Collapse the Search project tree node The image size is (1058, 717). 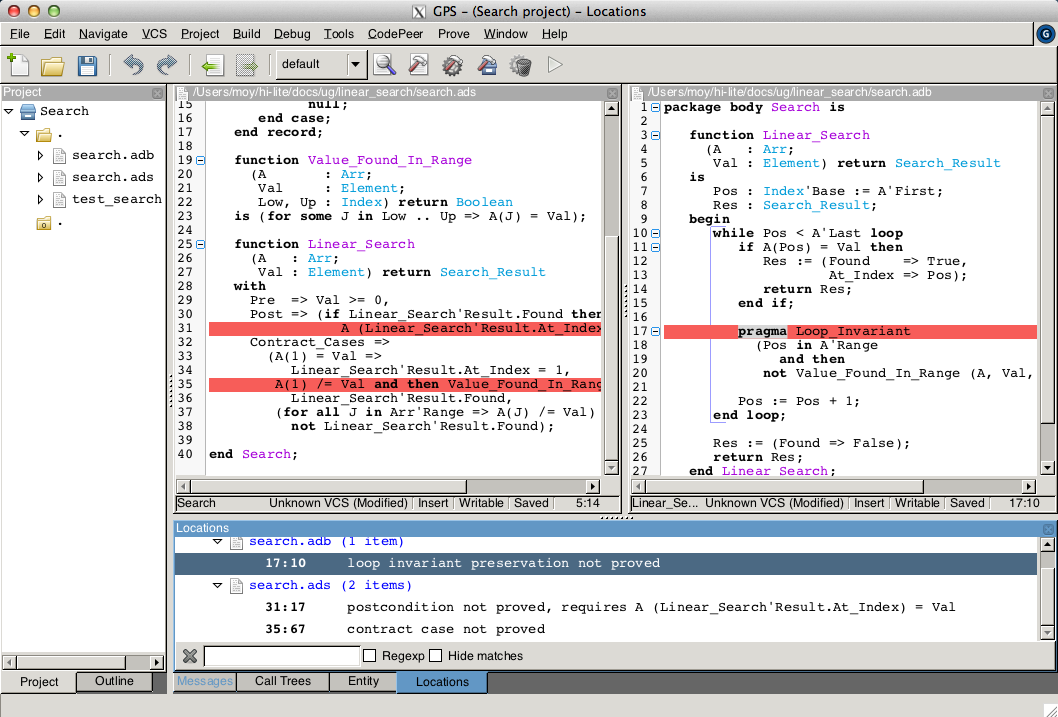(x=9, y=111)
